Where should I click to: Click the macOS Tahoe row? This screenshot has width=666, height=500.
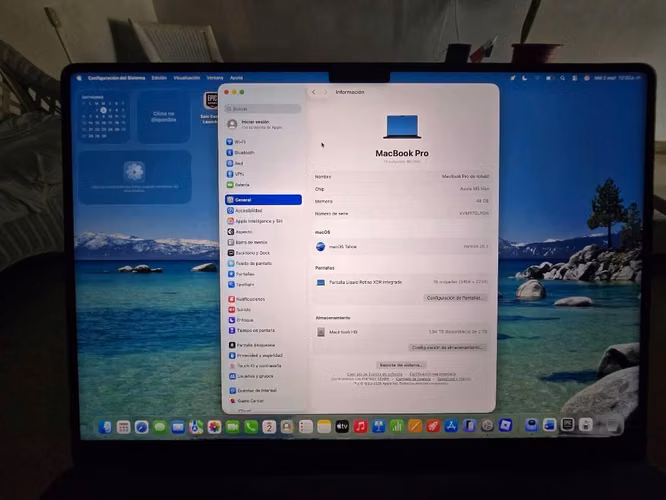(x=401, y=246)
